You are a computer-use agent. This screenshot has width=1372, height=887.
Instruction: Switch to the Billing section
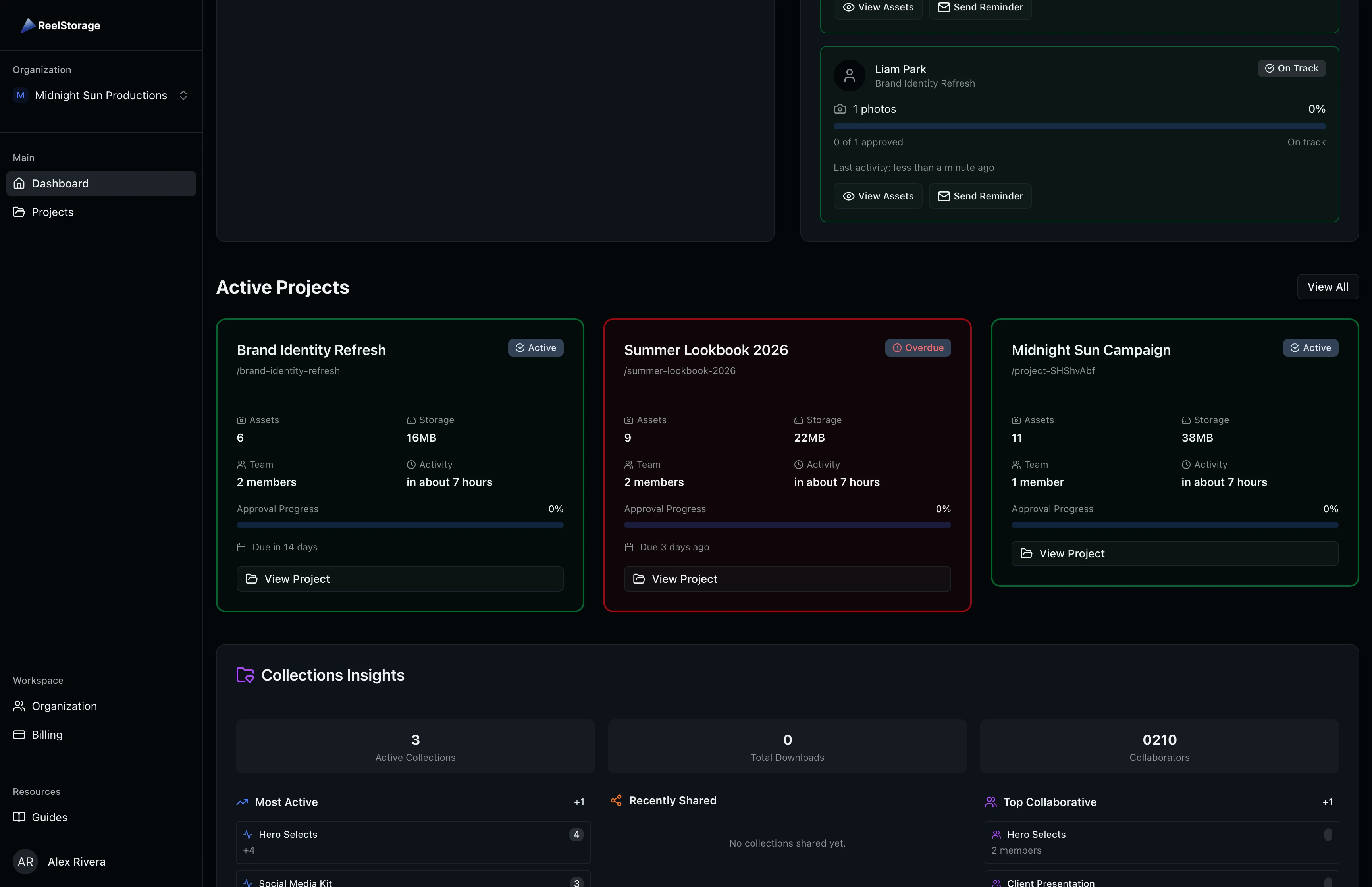[46, 735]
